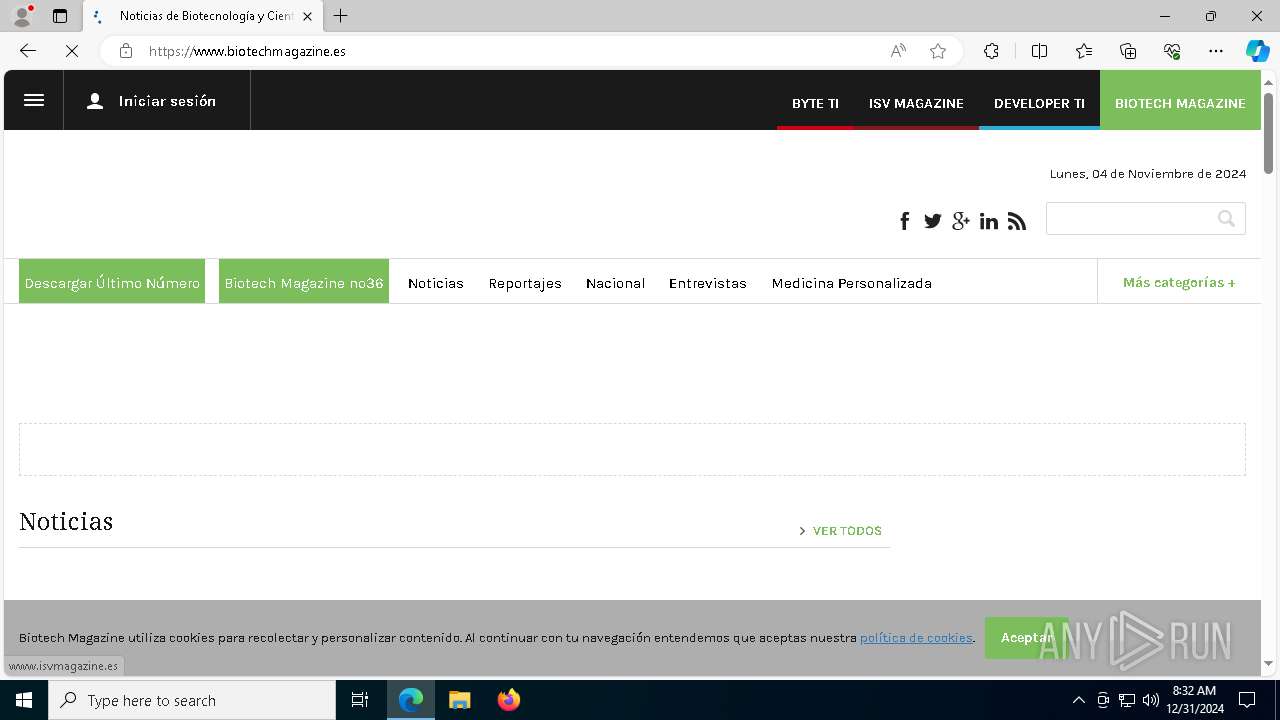Open the tab actions menu icon
1280x720 pixels.
click(x=60, y=16)
